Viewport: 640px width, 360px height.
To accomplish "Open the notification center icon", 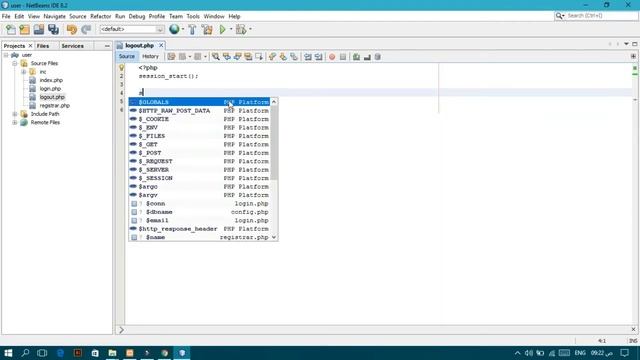I will pos(624,353).
